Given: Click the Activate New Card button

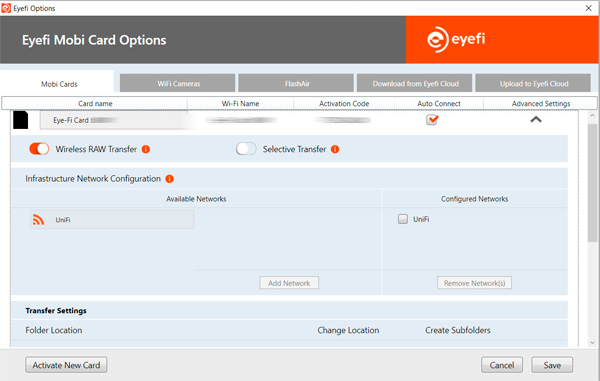Looking at the screenshot, I should 66,365.
